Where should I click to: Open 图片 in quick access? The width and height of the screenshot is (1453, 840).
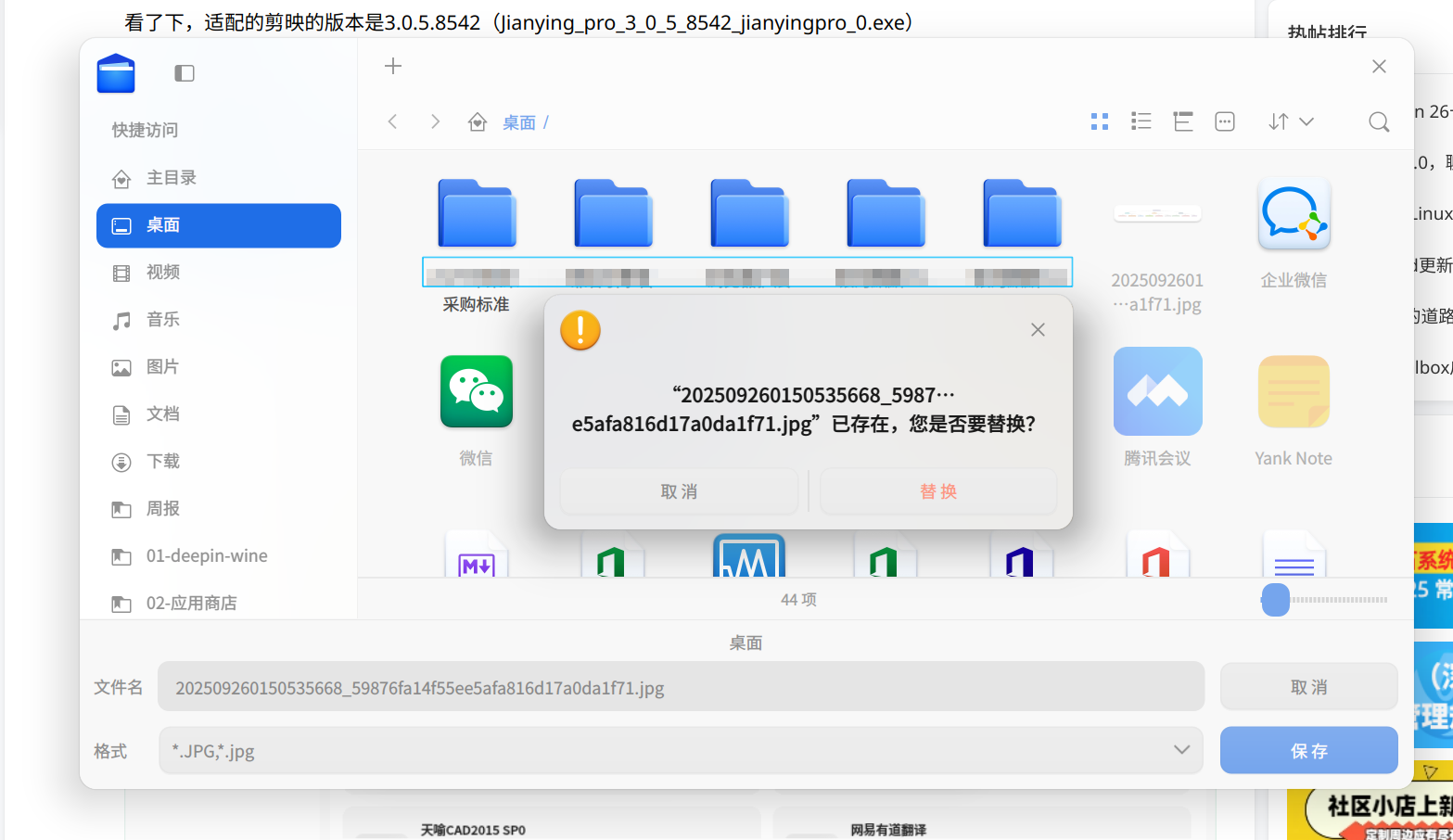(219, 367)
